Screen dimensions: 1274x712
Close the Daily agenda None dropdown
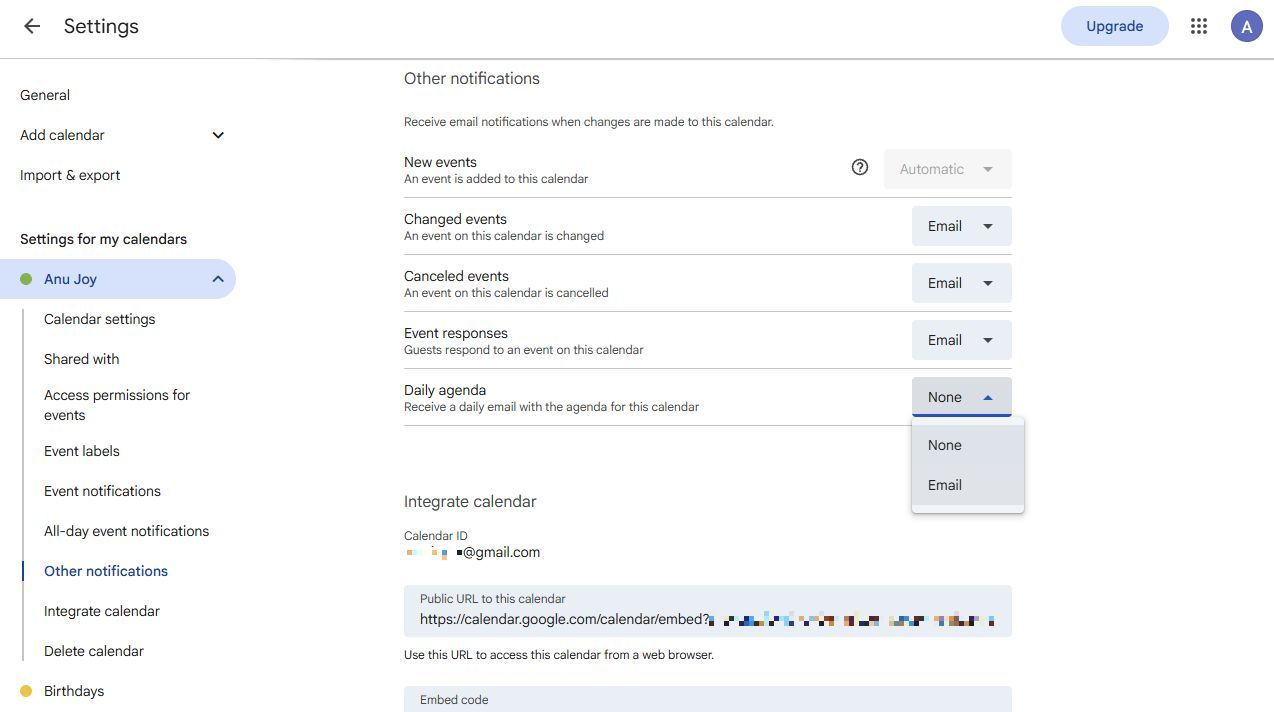point(961,397)
